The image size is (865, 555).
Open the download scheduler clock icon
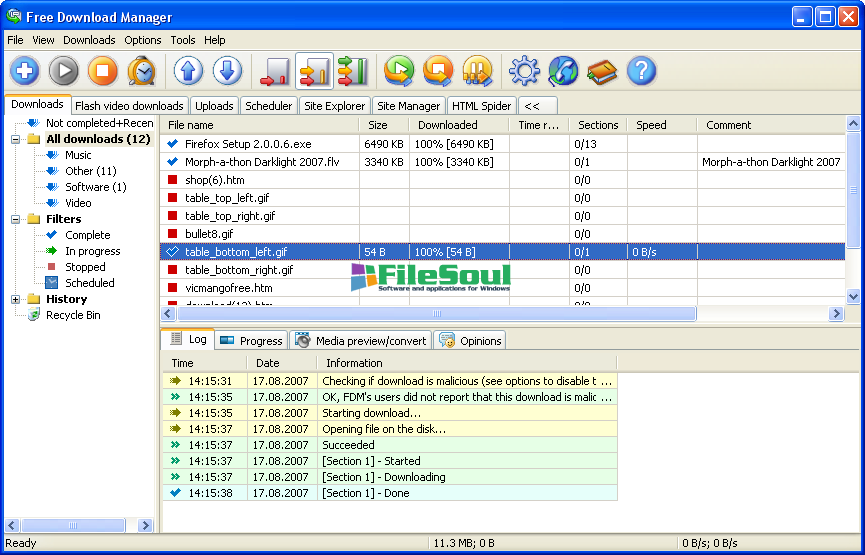(x=141, y=71)
